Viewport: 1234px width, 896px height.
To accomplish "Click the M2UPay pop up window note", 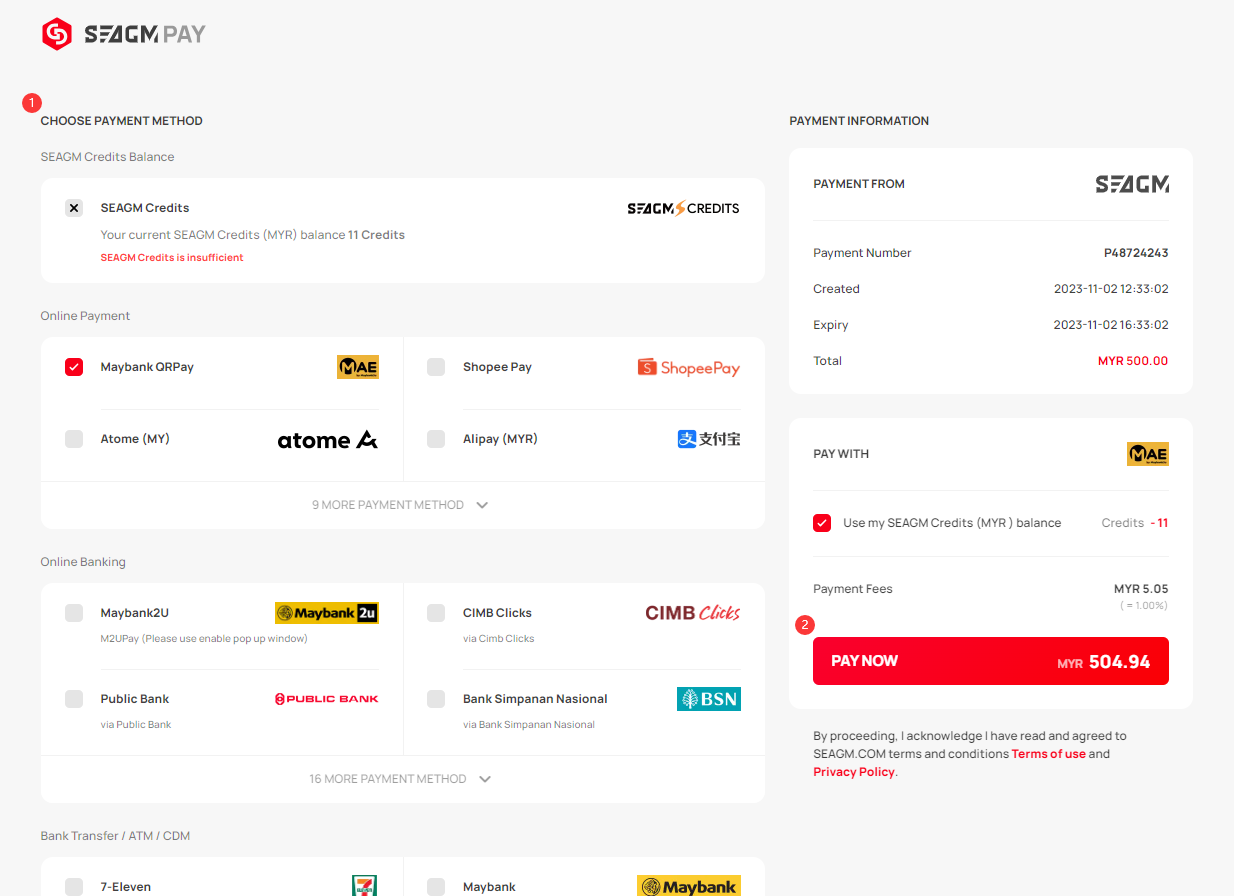I will 204,639.
